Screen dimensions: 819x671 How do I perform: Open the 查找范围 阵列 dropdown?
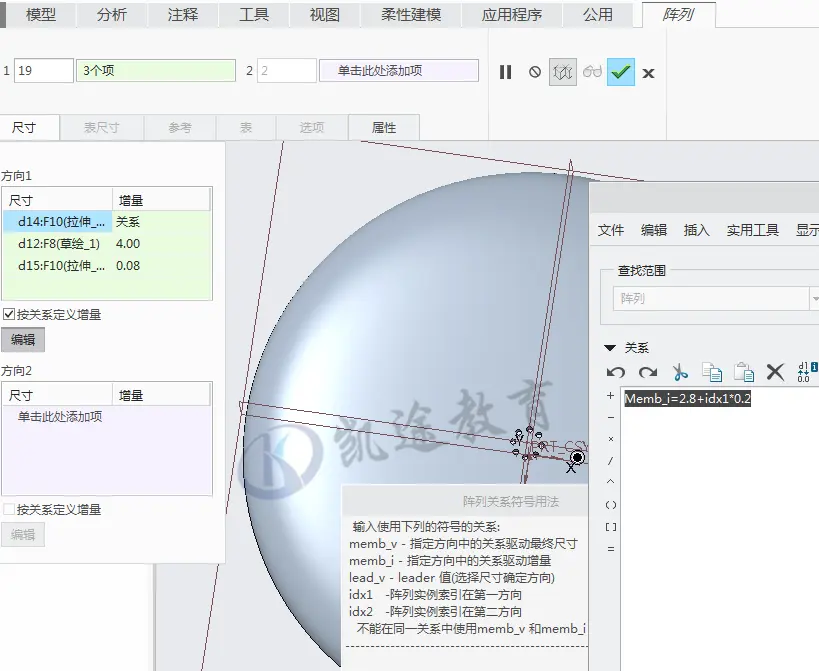(x=715, y=299)
